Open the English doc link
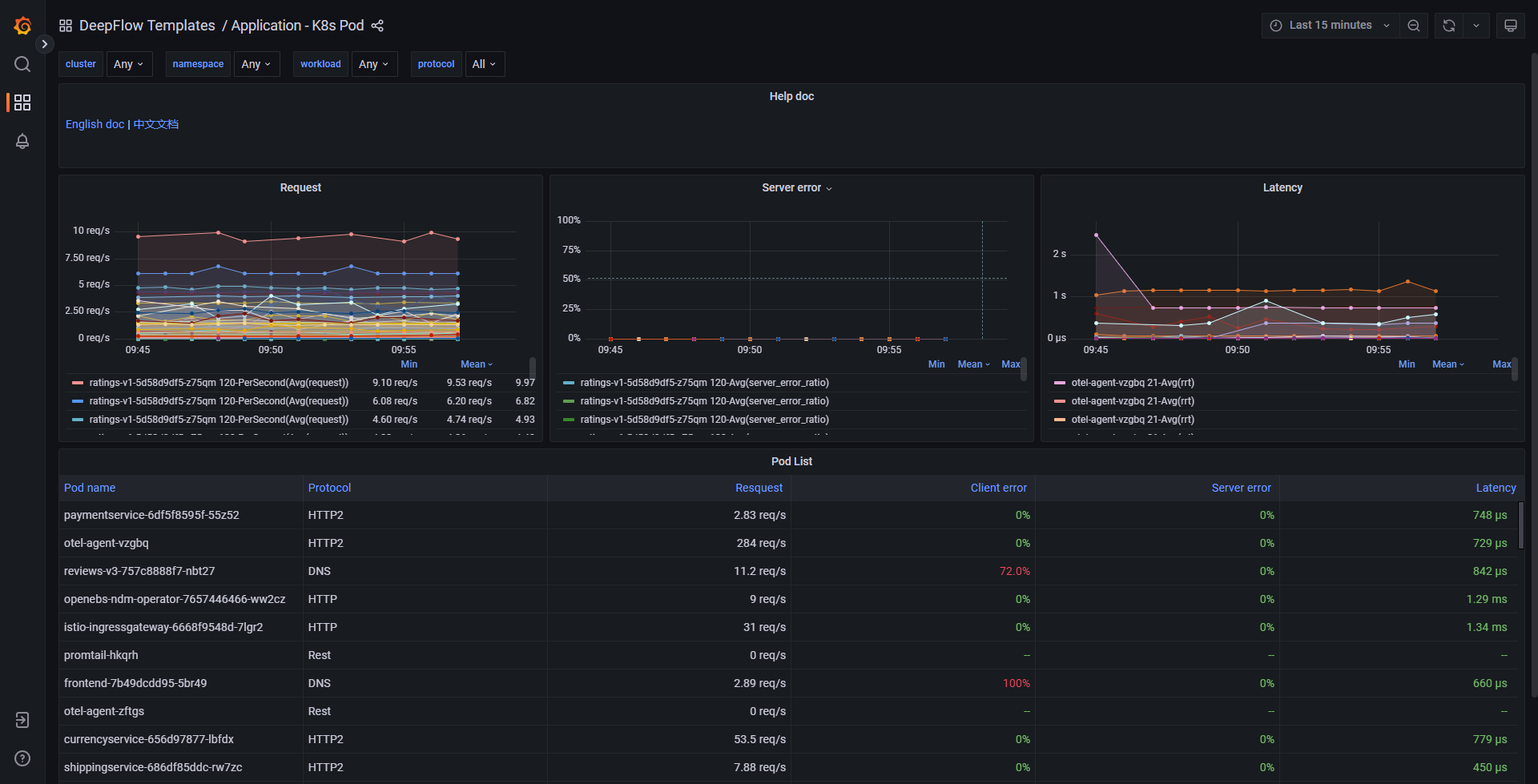 [x=94, y=124]
